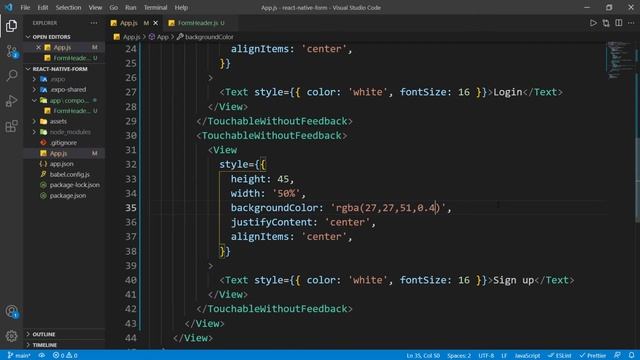Click the ESLint status item
Viewport: 640px width, 360px height.
[560, 356]
